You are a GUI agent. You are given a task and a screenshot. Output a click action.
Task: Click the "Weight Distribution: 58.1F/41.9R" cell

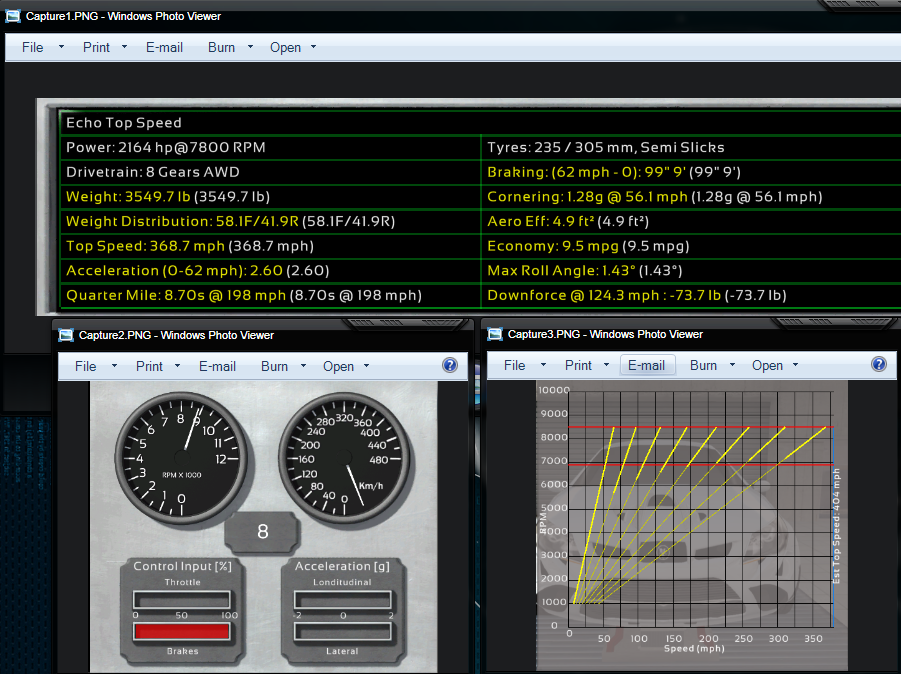point(270,221)
